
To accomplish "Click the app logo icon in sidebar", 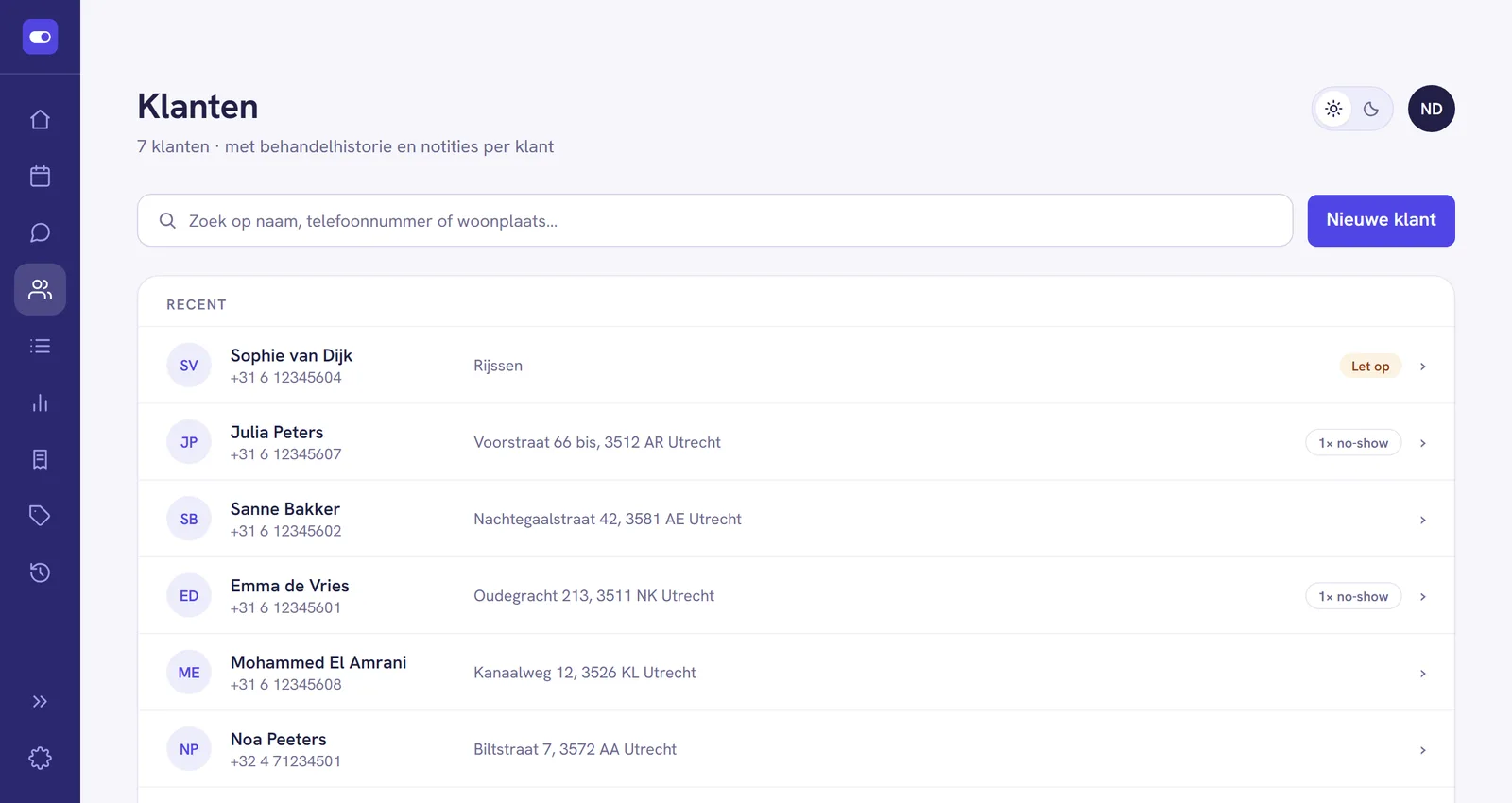I will pos(40,37).
